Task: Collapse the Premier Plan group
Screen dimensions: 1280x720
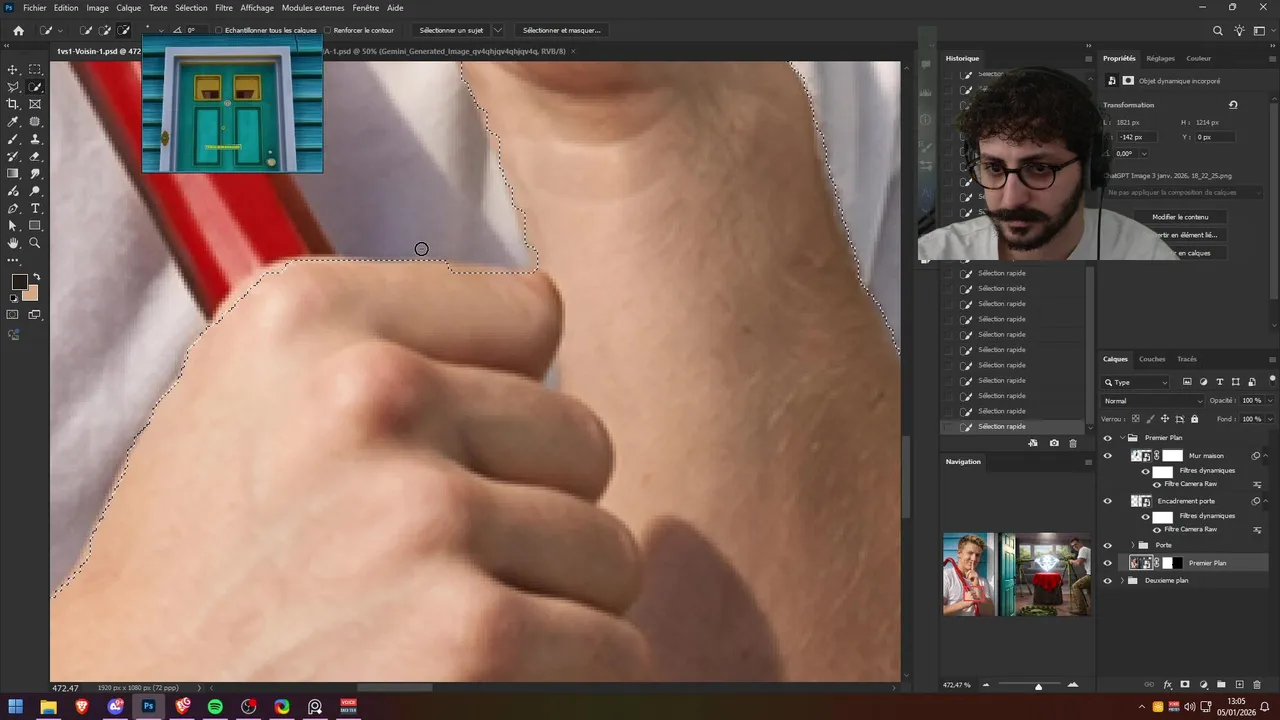Action: (x=1122, y=438)
